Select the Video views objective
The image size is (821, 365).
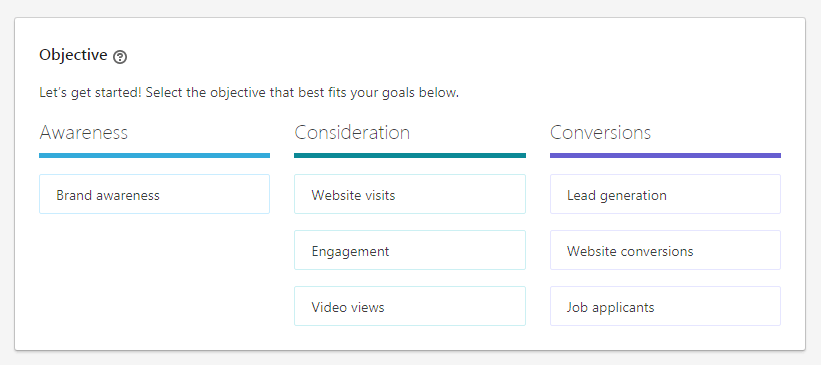pyautogui.click(x=409, y=306)
